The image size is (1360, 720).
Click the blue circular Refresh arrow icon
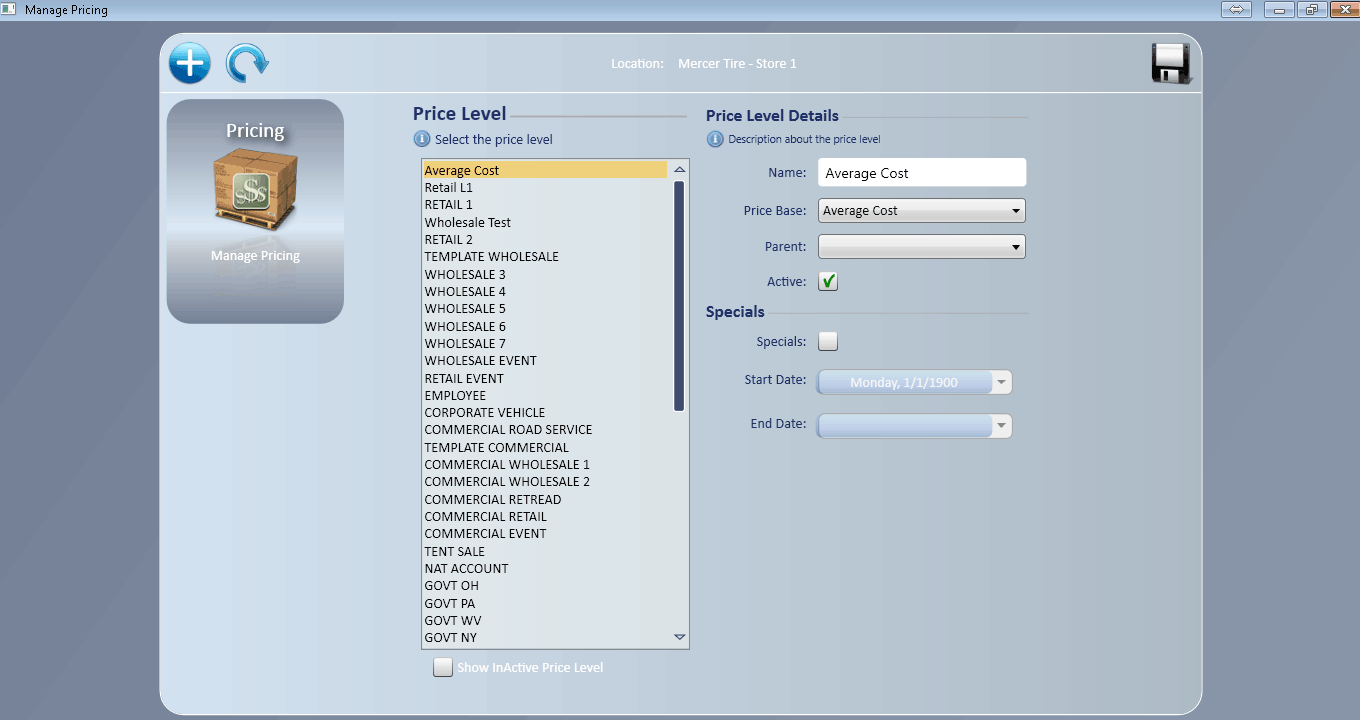(247, 63)
